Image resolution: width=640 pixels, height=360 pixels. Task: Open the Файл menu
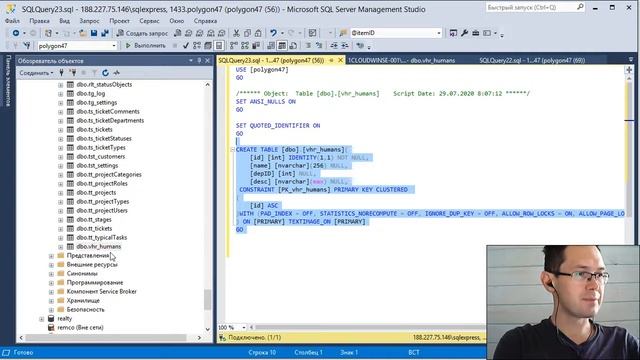pos(12,20)
